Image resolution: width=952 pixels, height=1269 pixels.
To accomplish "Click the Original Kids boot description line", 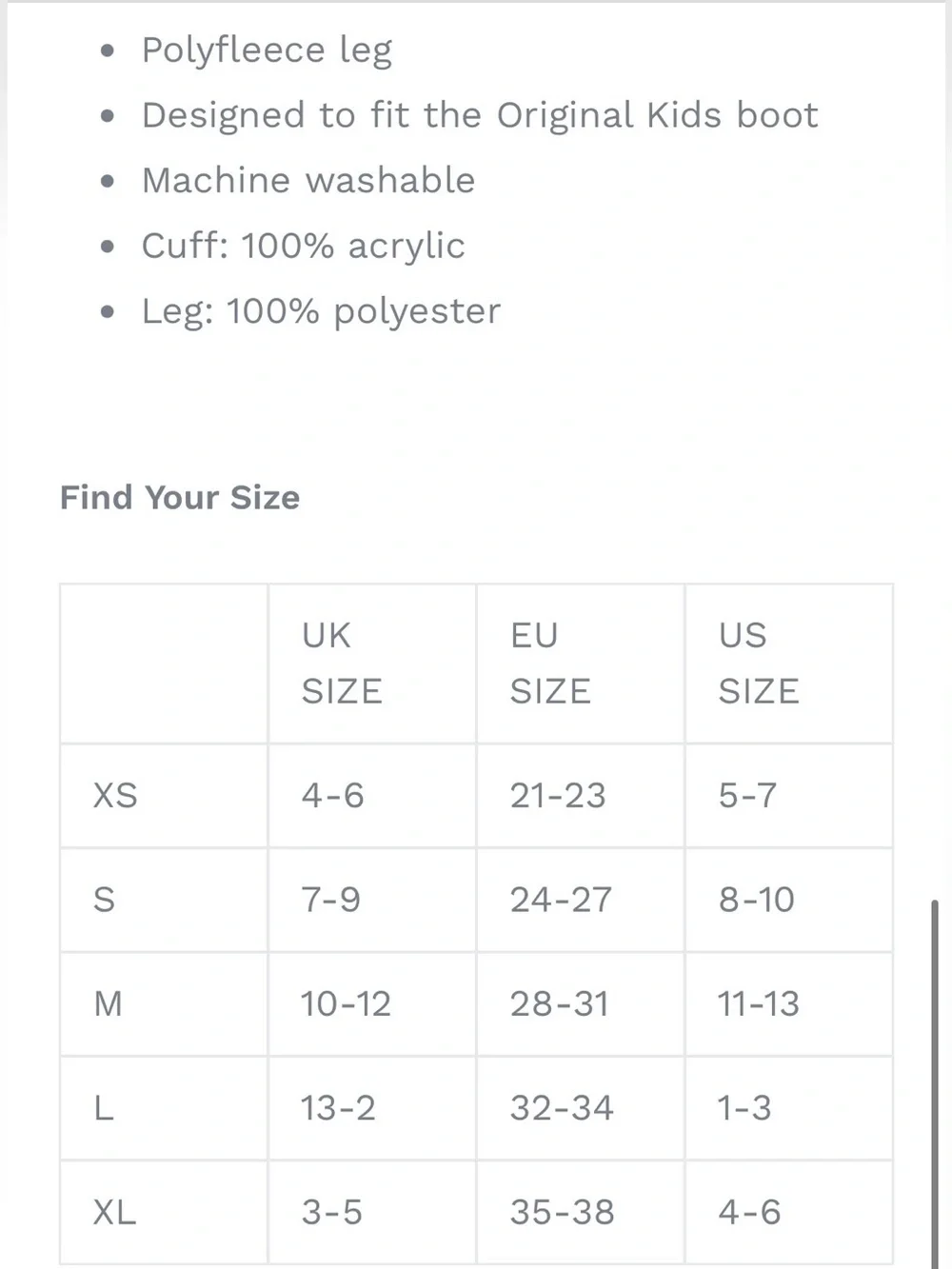I will (480, 115).
